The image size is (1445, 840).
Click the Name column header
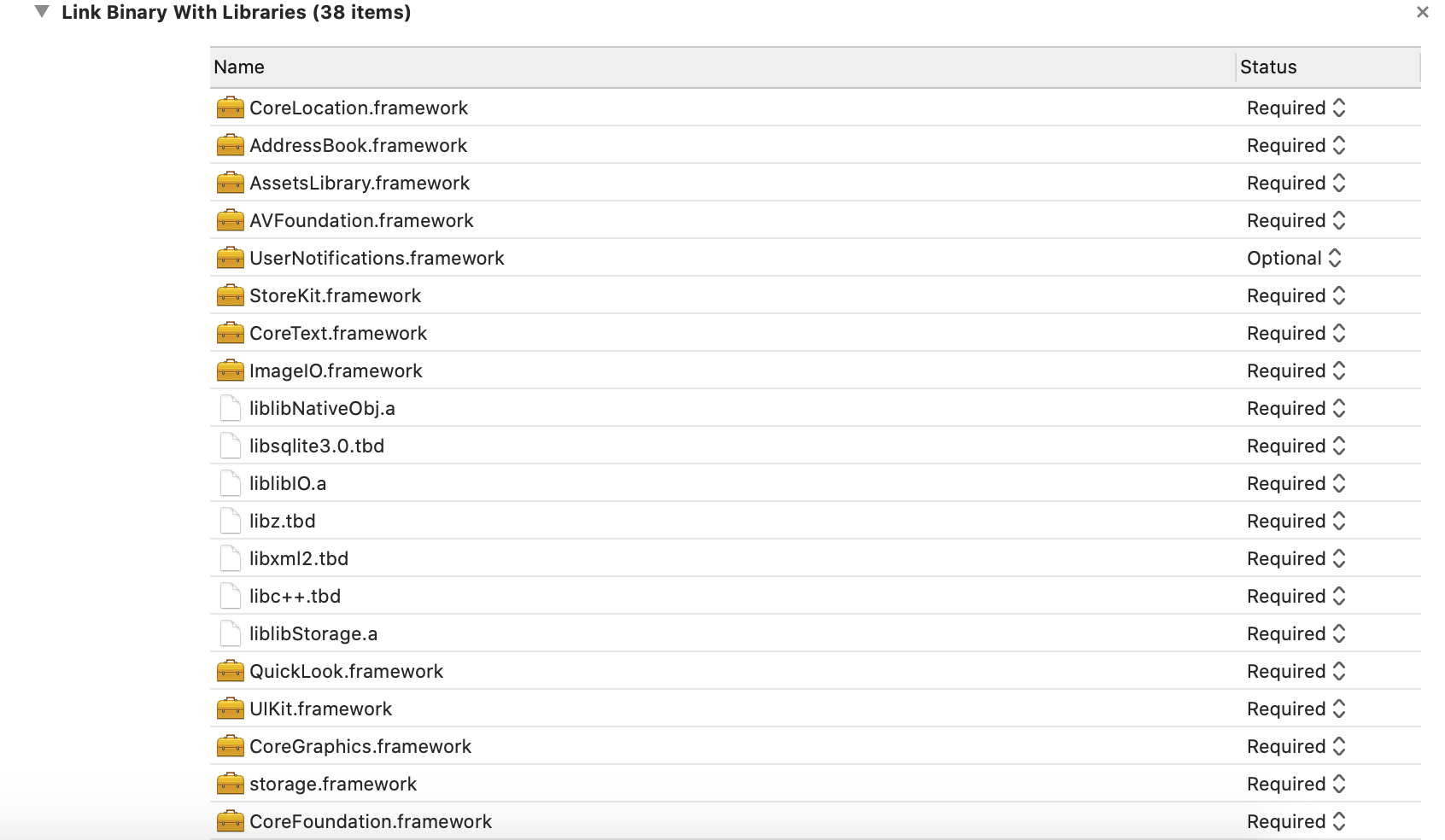[x=722, y=67]
